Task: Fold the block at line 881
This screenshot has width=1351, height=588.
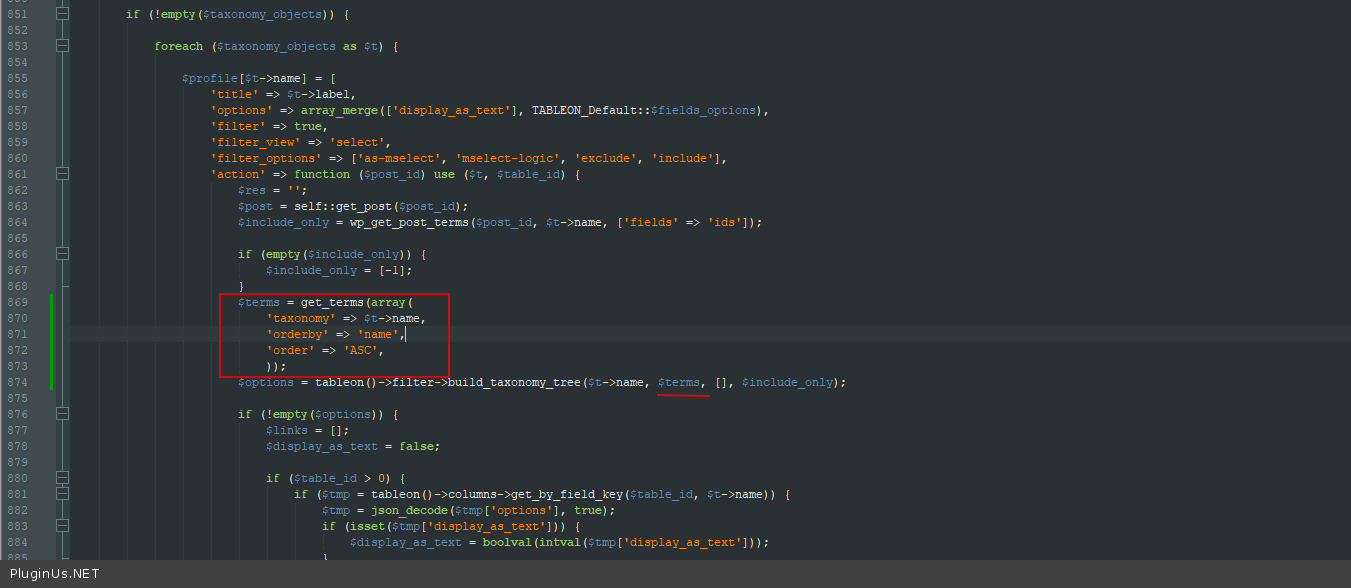Action: [x=63, y=494]
